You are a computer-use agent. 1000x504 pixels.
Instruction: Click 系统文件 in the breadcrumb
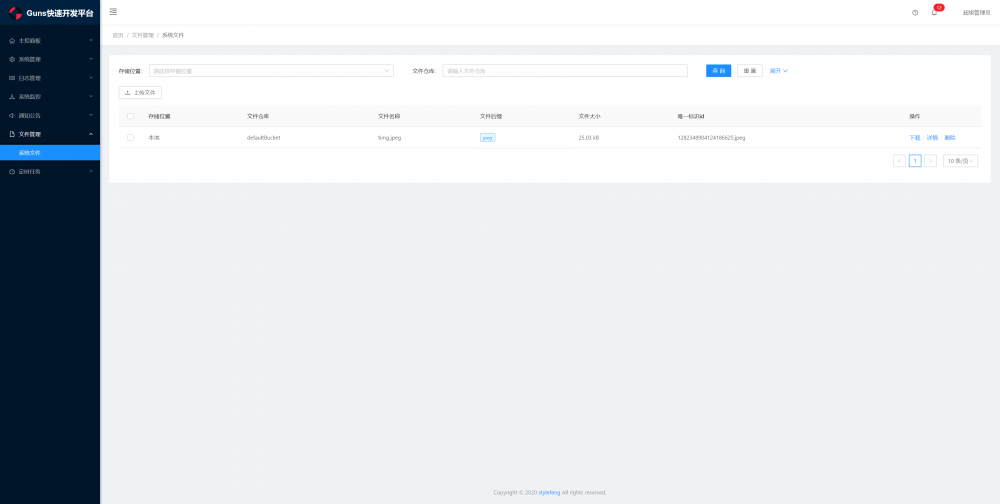pos(173,35)
